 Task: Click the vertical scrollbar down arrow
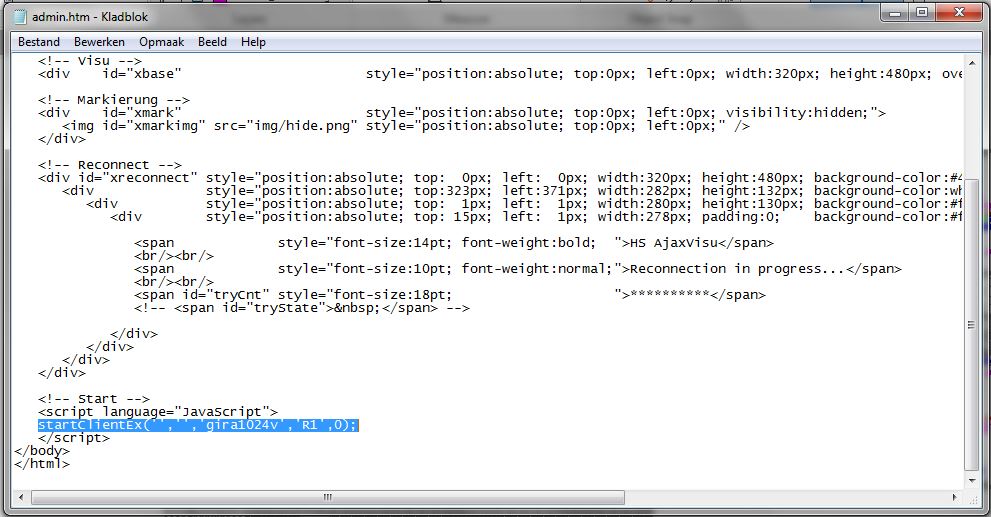972,480
